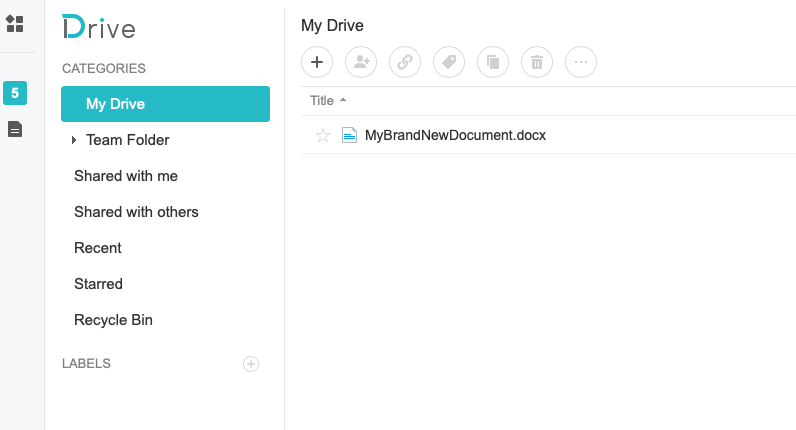Select My Drive category

[165, 104]
